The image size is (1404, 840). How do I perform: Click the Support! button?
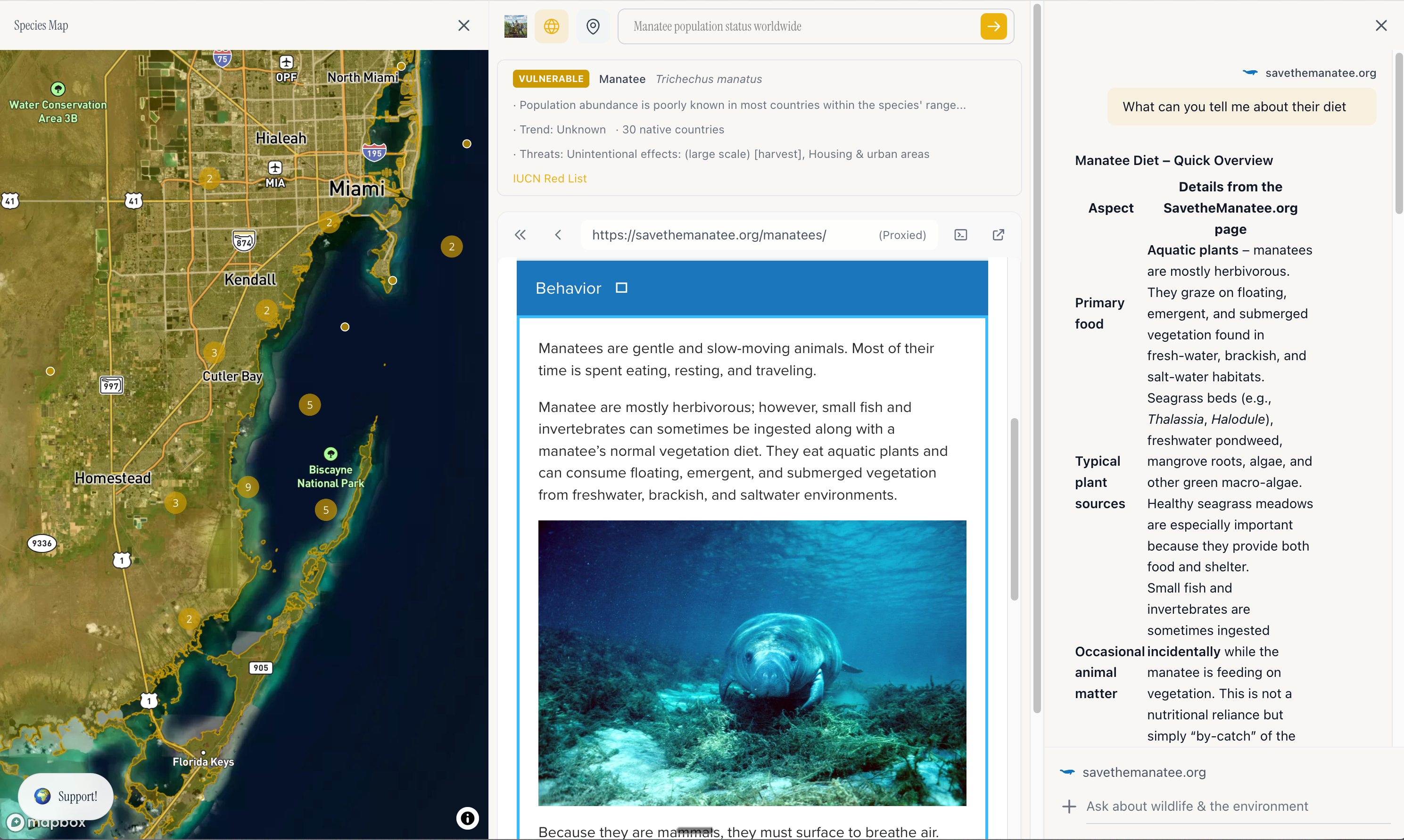click(66, 797)
